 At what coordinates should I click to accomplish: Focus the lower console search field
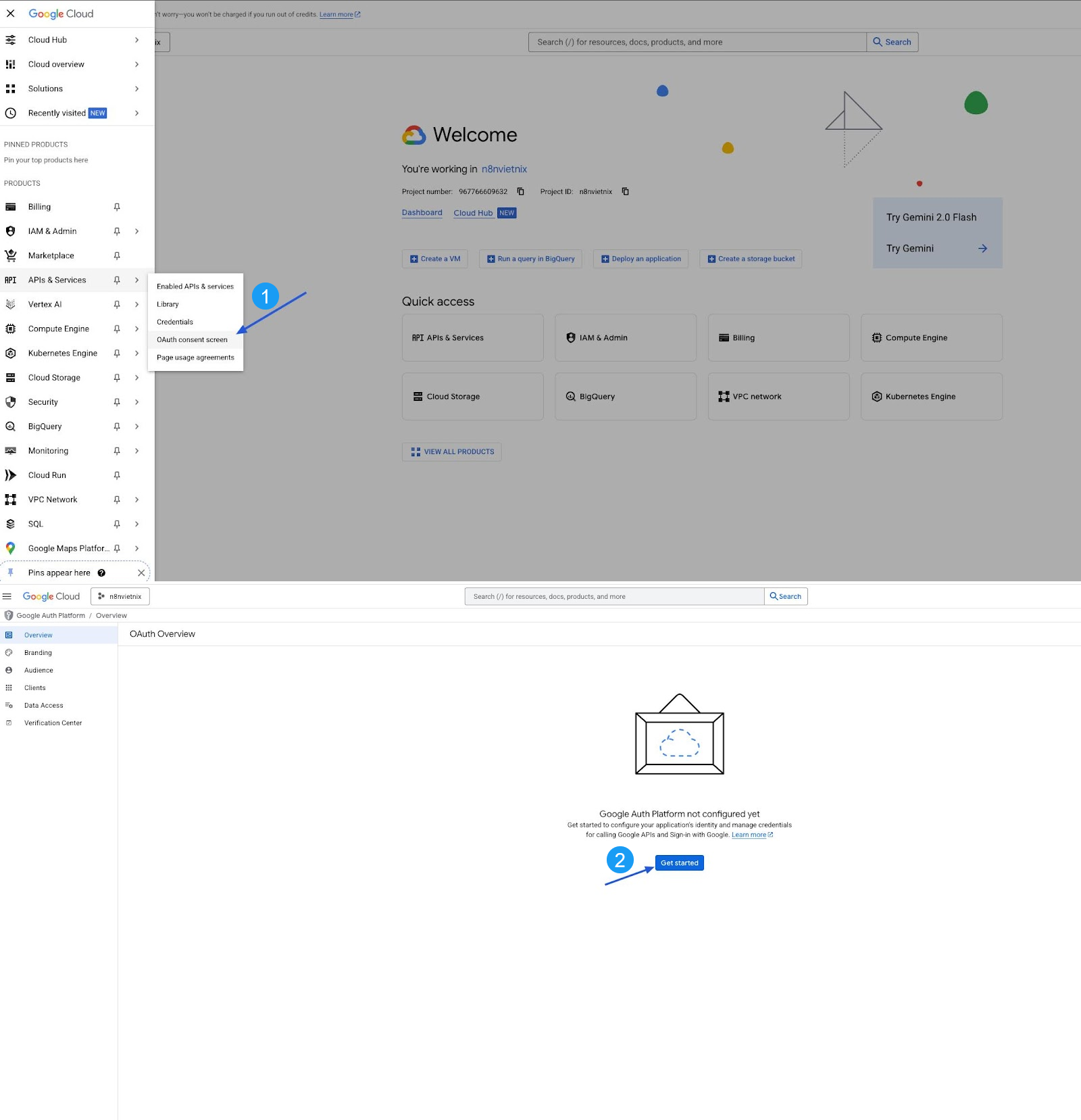click(614, 597)
